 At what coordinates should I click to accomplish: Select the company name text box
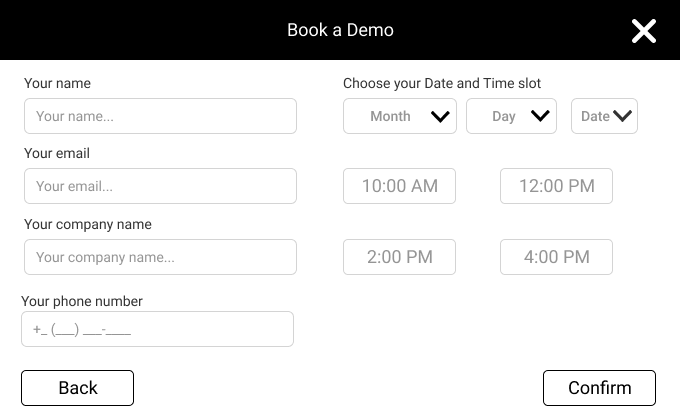tap(160, 257)
